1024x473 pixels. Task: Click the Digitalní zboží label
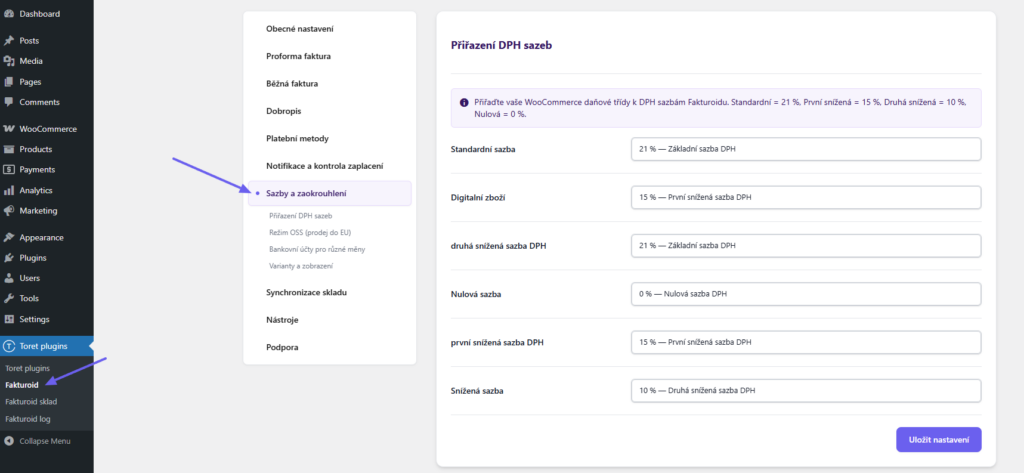coord(477,198)
